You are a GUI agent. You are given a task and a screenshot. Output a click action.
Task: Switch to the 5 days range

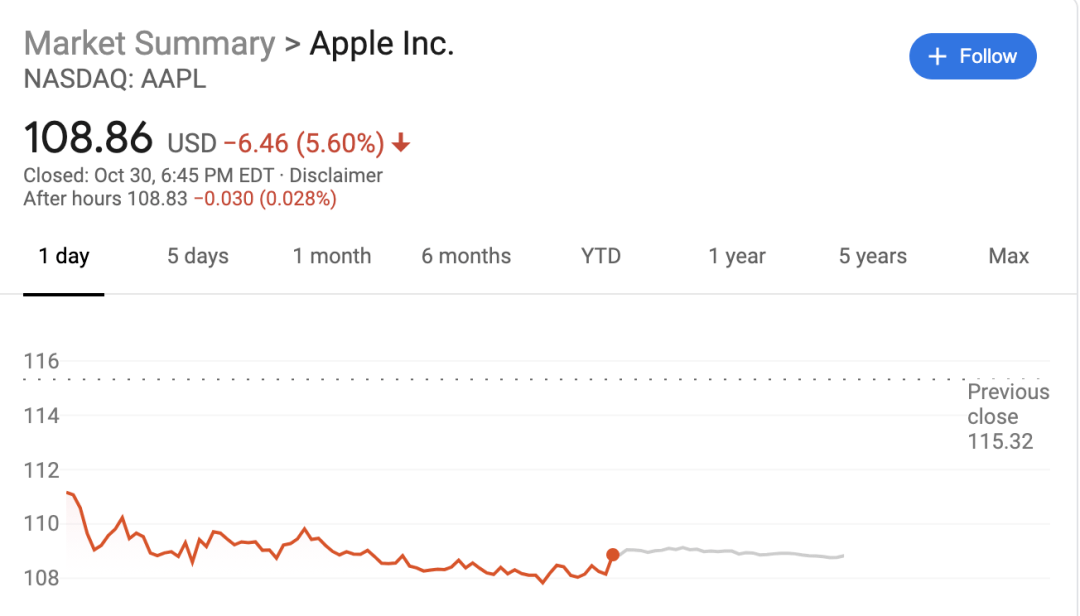coord(198,256)
